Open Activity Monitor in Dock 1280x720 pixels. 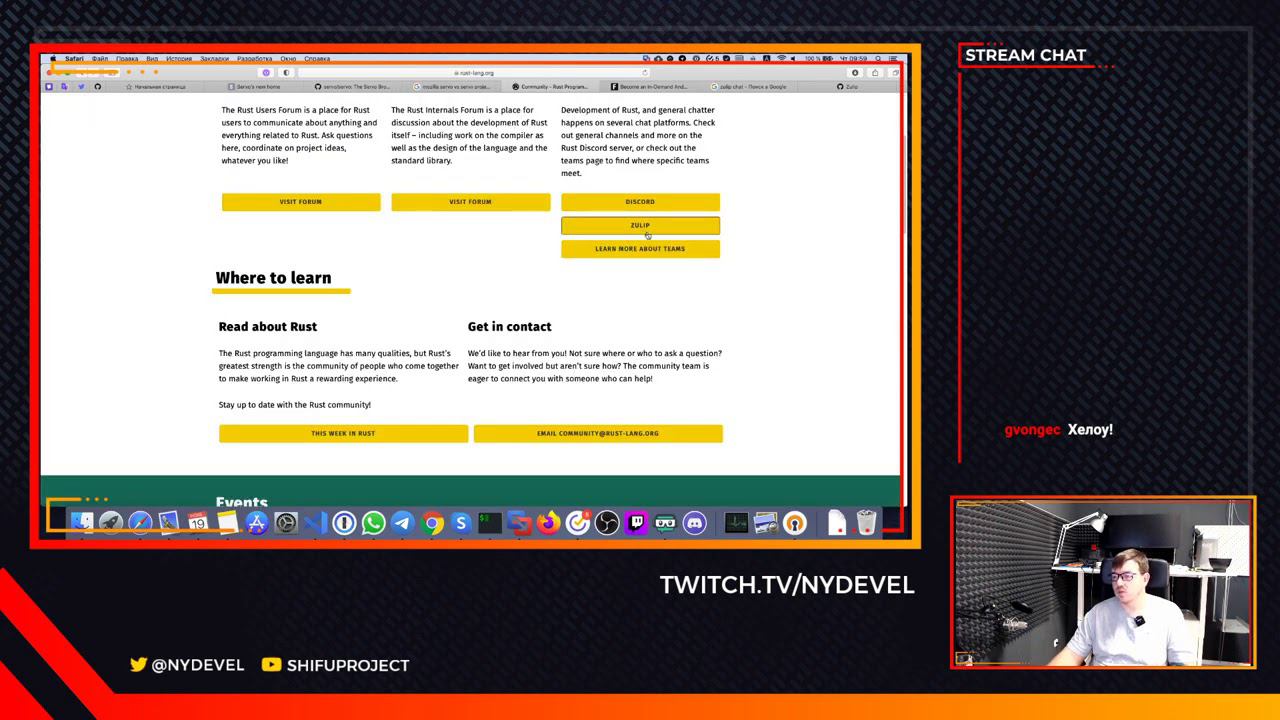coord(736,522)
